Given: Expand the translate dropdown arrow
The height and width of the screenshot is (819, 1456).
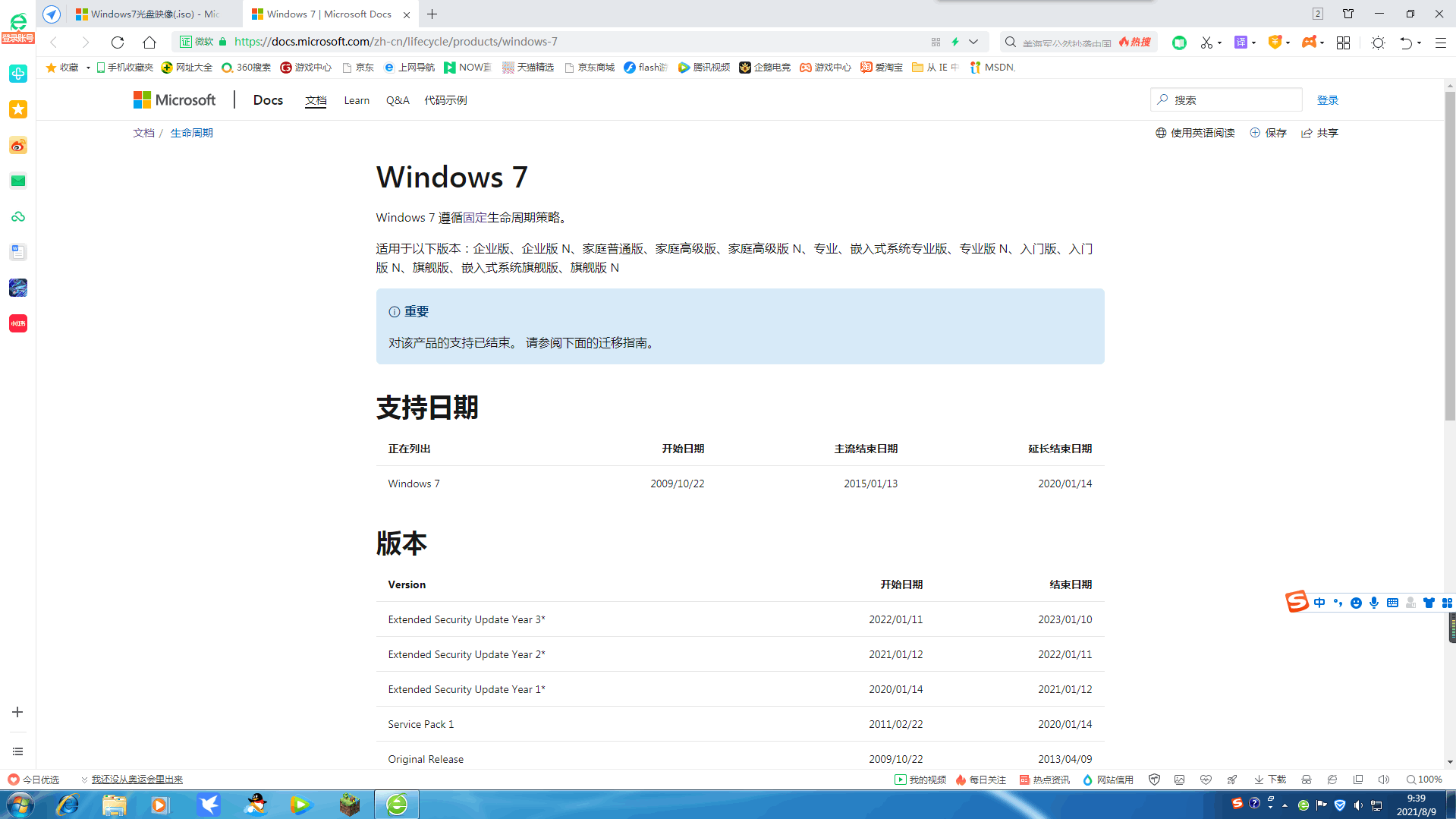Looking at the screenshot, I should pyautogui.click(x=1253, y=43).
